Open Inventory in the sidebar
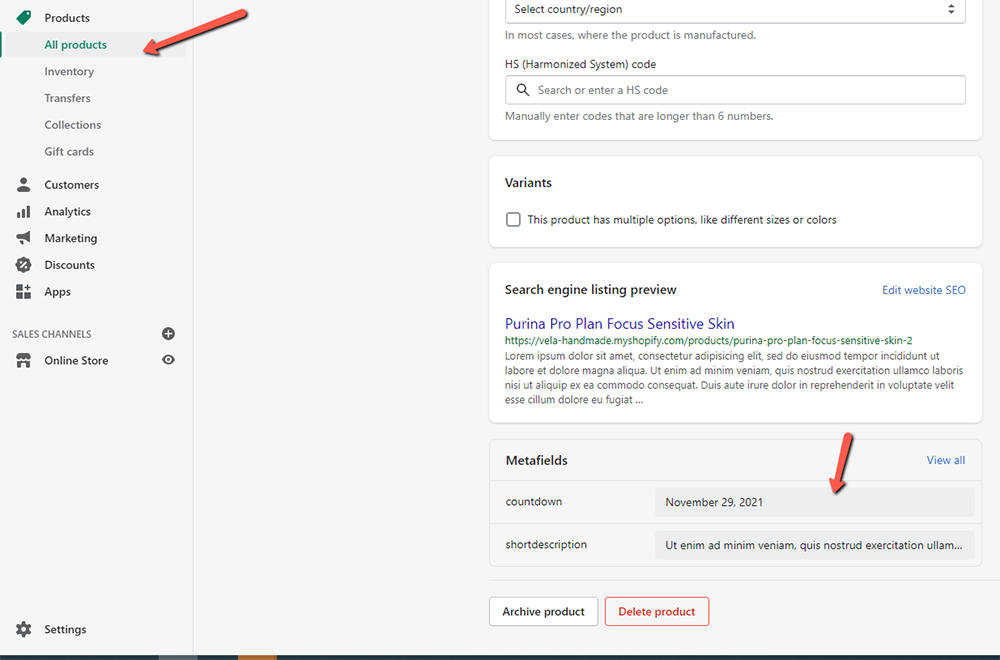Viewport: 1000px width, 660px height. coord(69,72)
